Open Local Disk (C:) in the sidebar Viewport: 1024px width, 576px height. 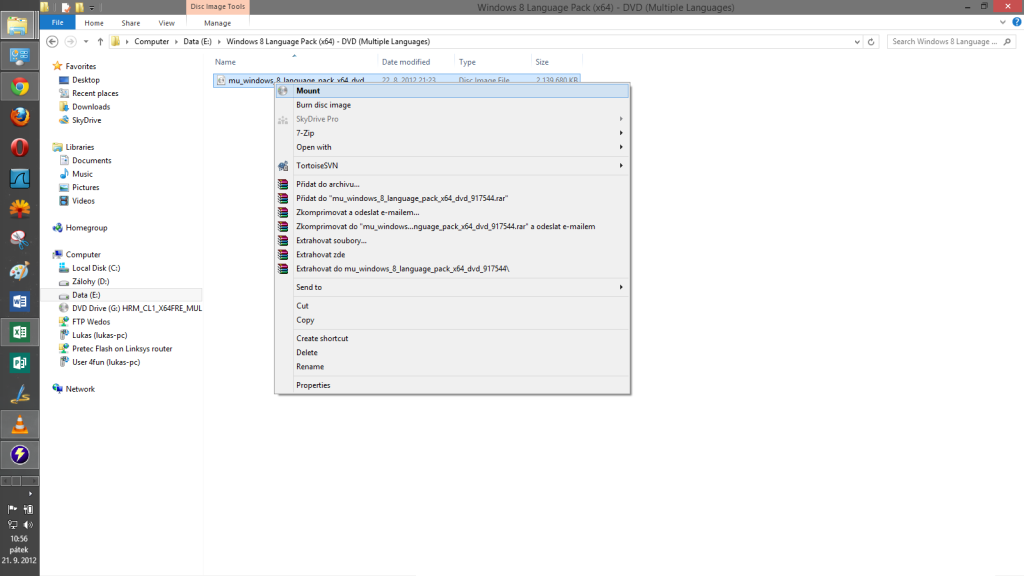click(96, 268)
